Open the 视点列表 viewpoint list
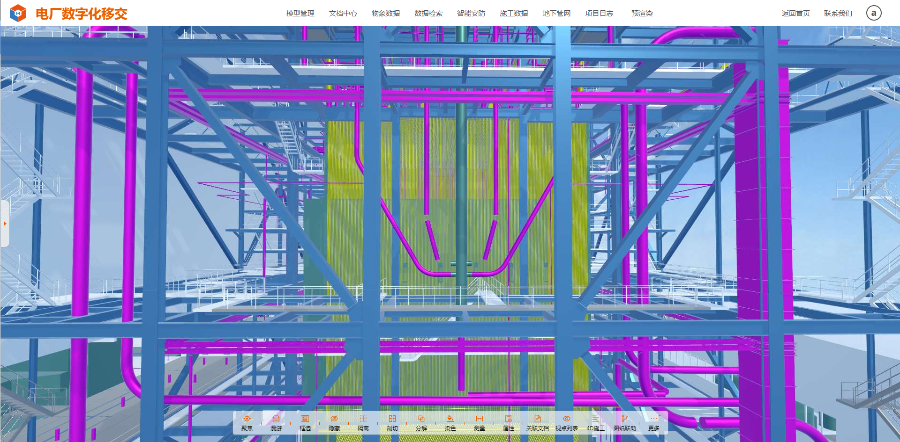This screenshot has height=442, width=900. [566, 422]
